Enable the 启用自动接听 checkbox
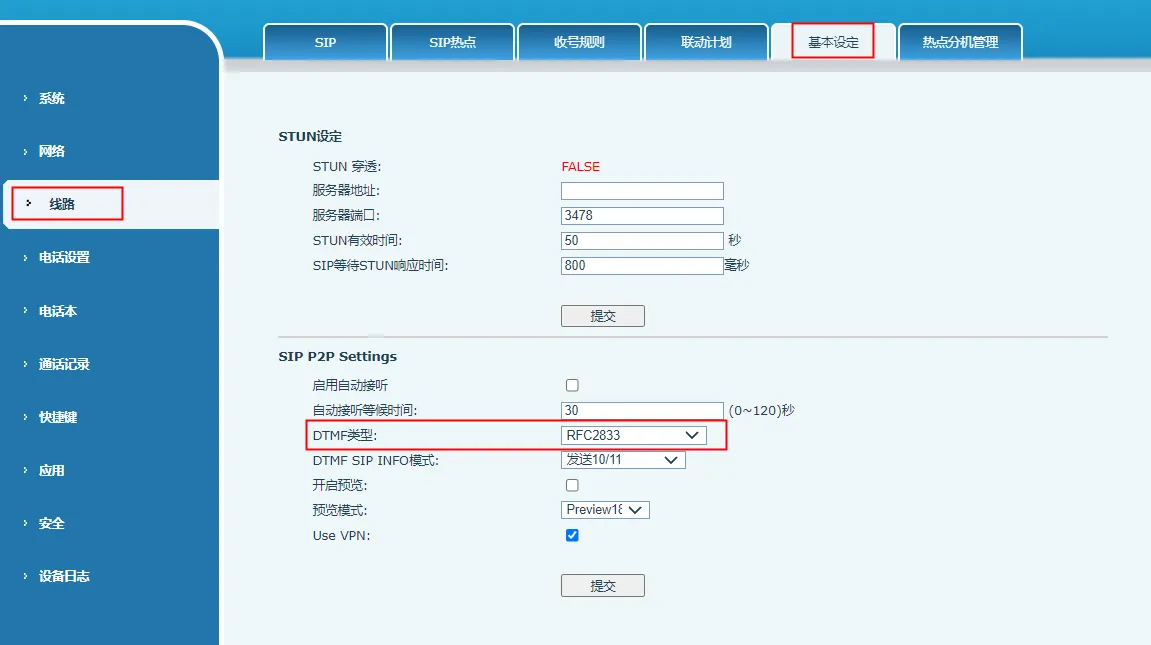Viewport: 1151px width, 645px height. tap(571, 384)
